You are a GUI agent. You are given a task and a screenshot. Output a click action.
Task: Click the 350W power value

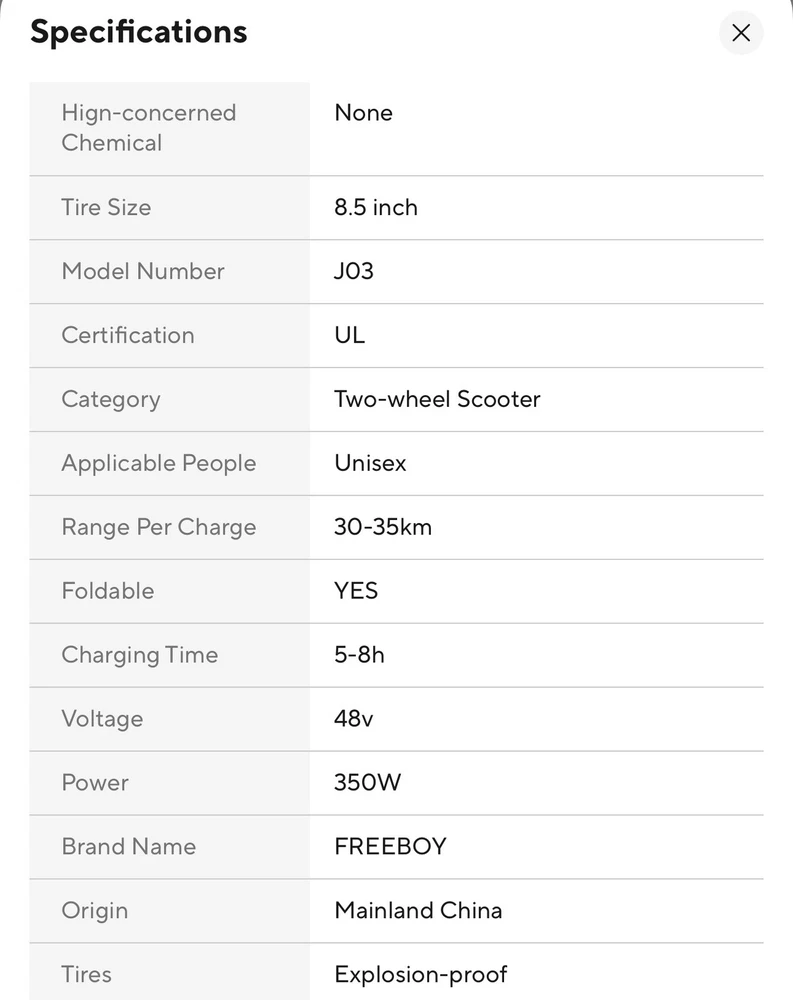tap(367, 783)
